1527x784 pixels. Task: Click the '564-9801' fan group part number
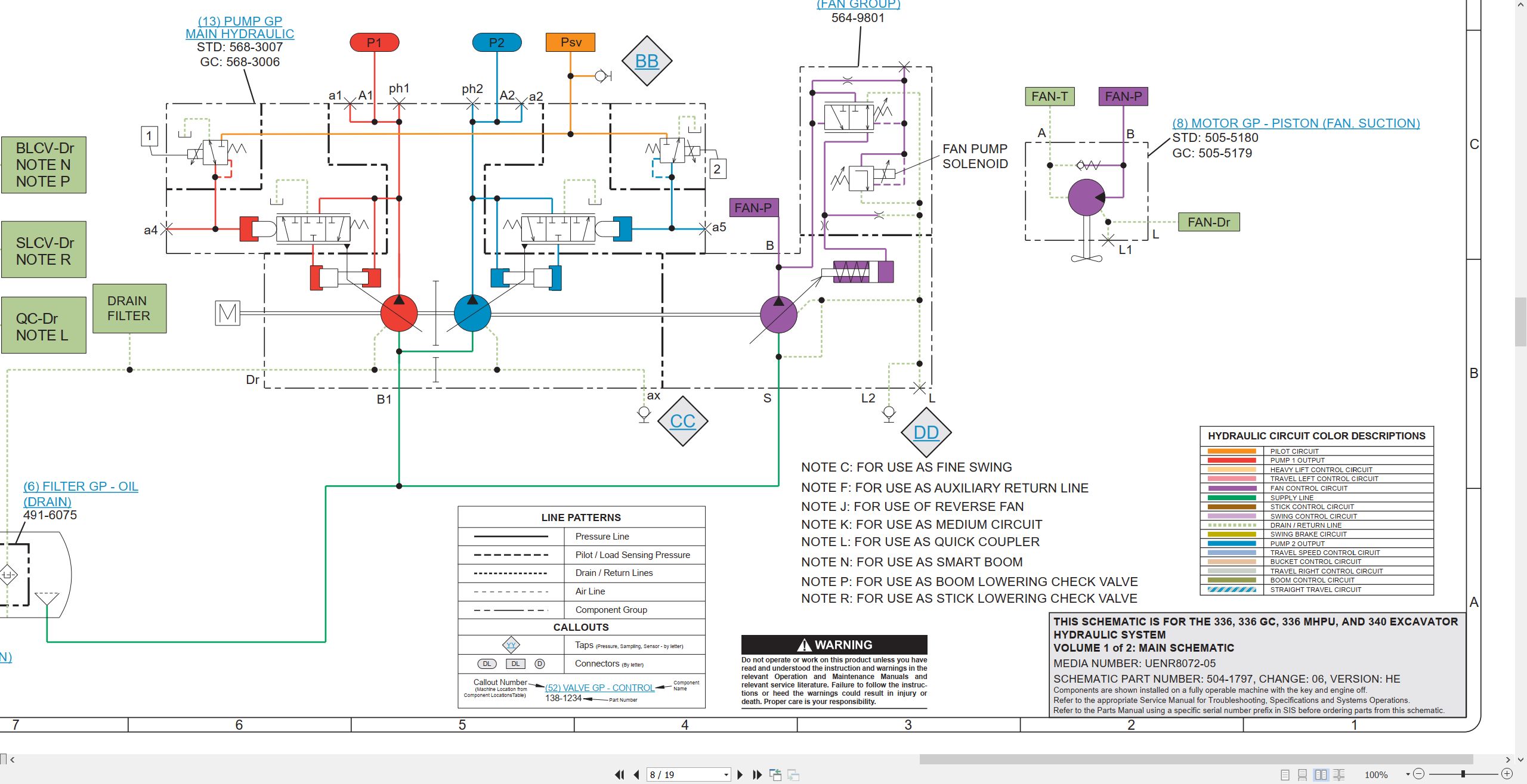[x=858, y=18]
